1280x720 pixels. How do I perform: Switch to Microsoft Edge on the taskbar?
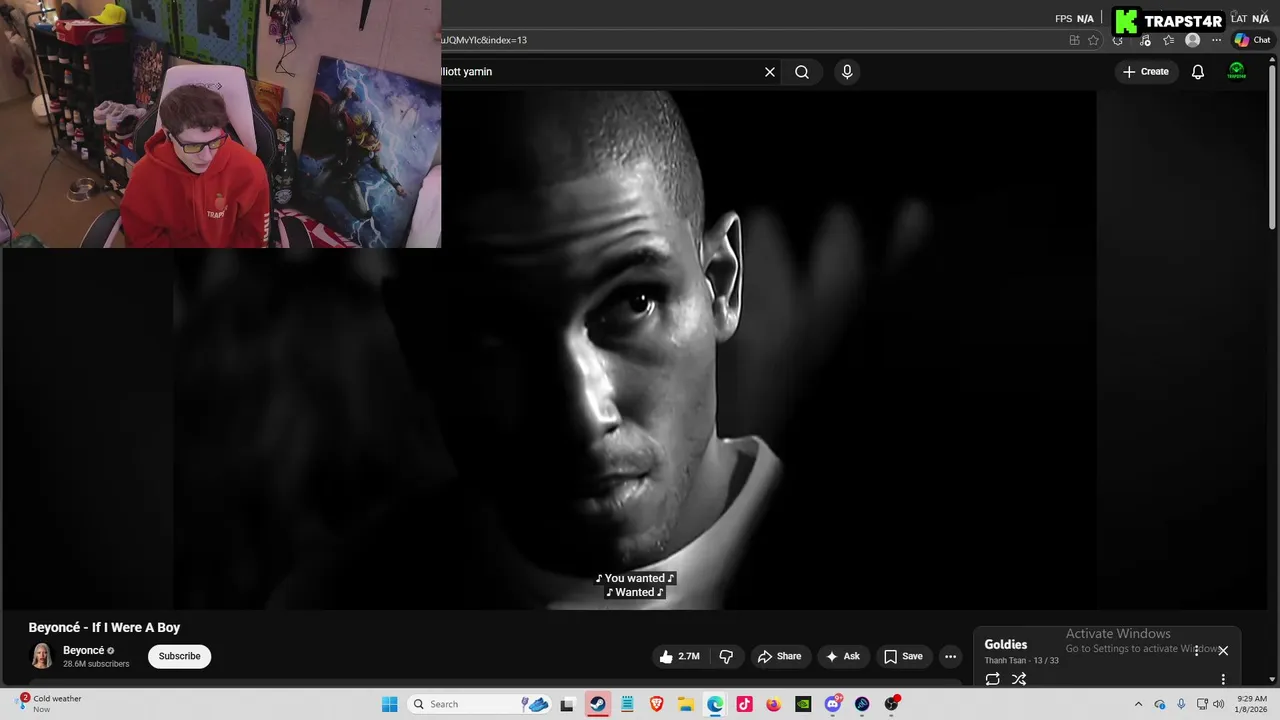[x=715, y=704]
